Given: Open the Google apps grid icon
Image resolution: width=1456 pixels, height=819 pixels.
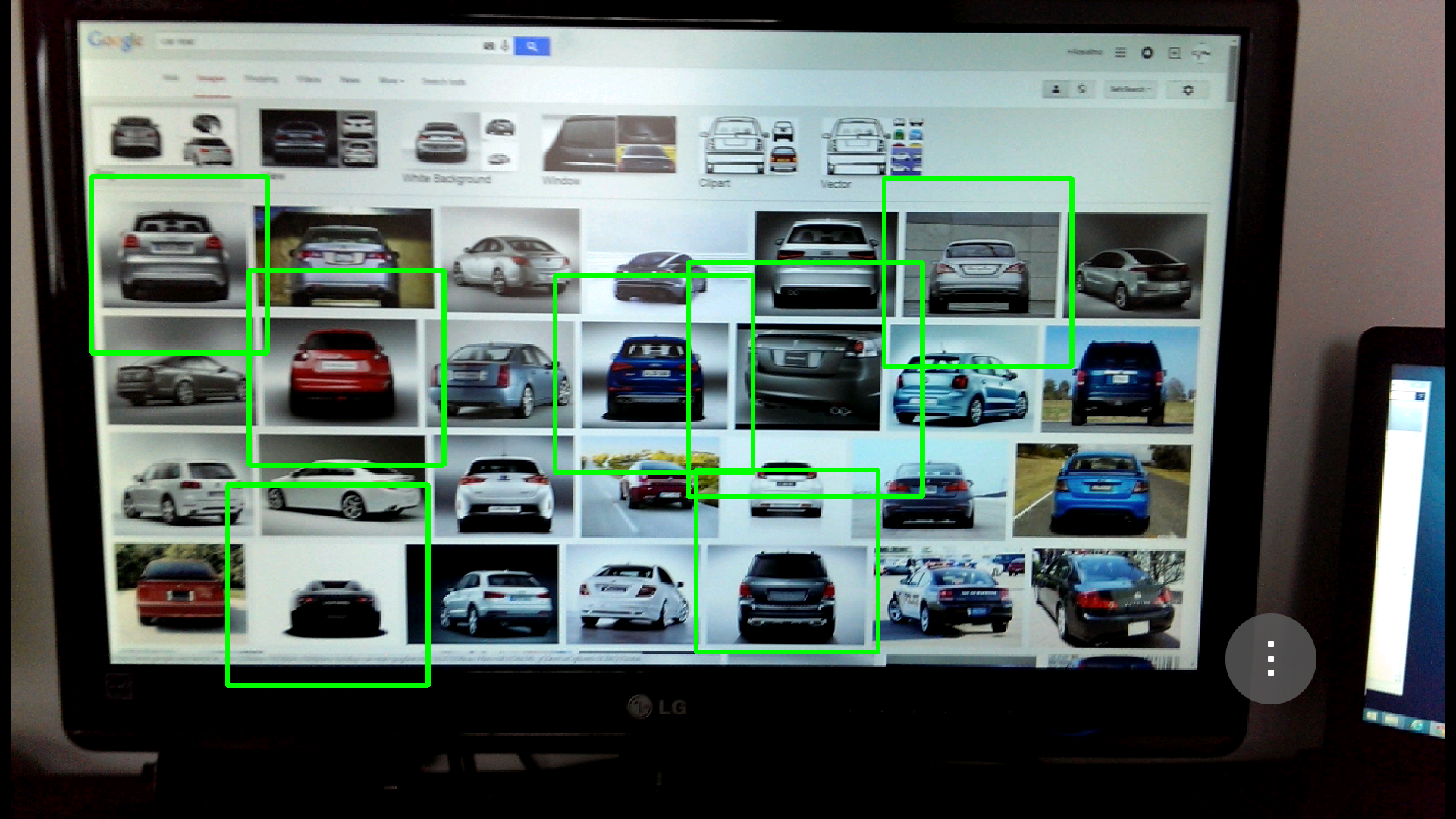Looking at the screenshot, I should [1120, 52].
